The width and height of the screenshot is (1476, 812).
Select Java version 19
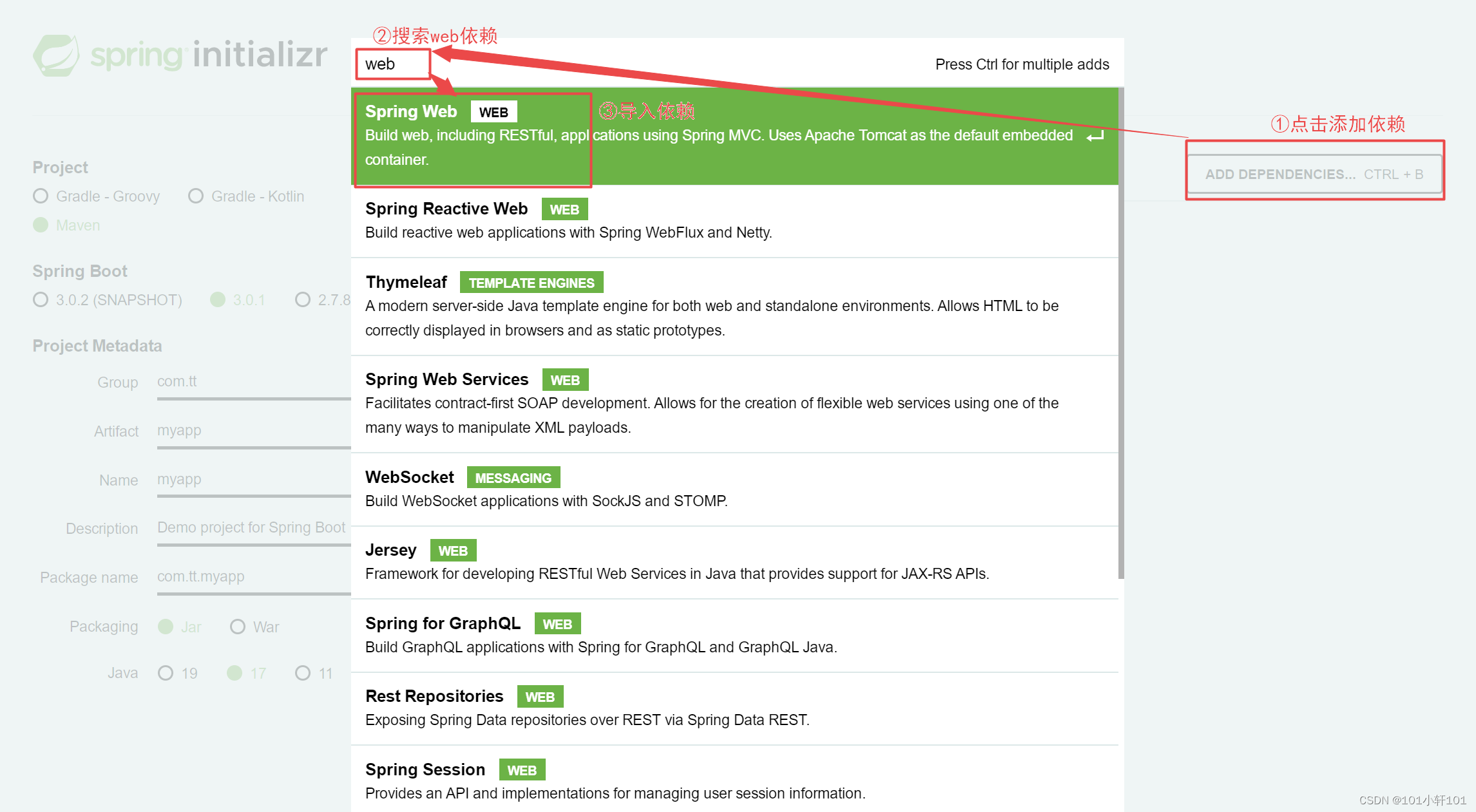click(x=166, y=673)
